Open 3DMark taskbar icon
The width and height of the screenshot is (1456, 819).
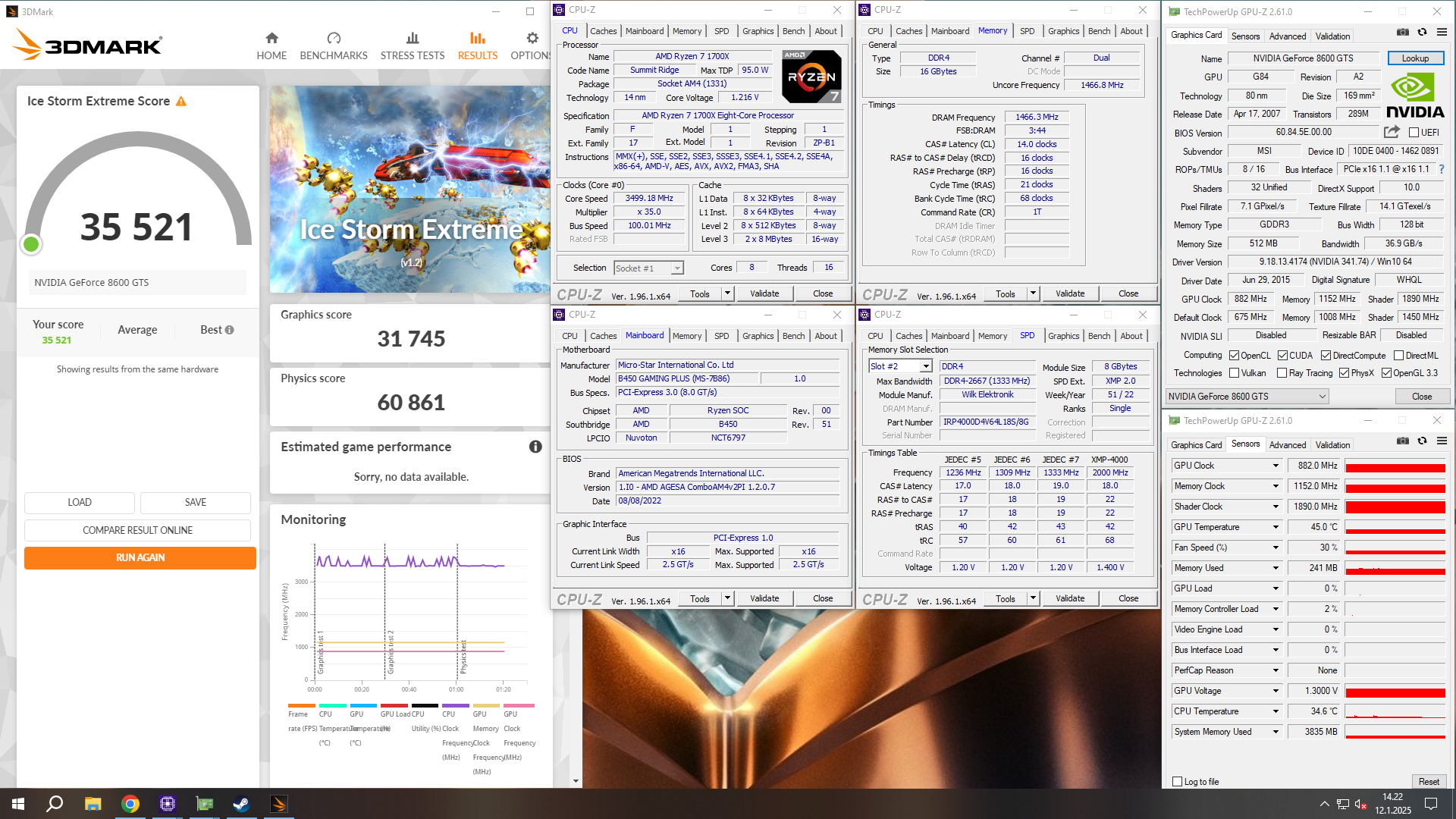[x=278, y=804]
